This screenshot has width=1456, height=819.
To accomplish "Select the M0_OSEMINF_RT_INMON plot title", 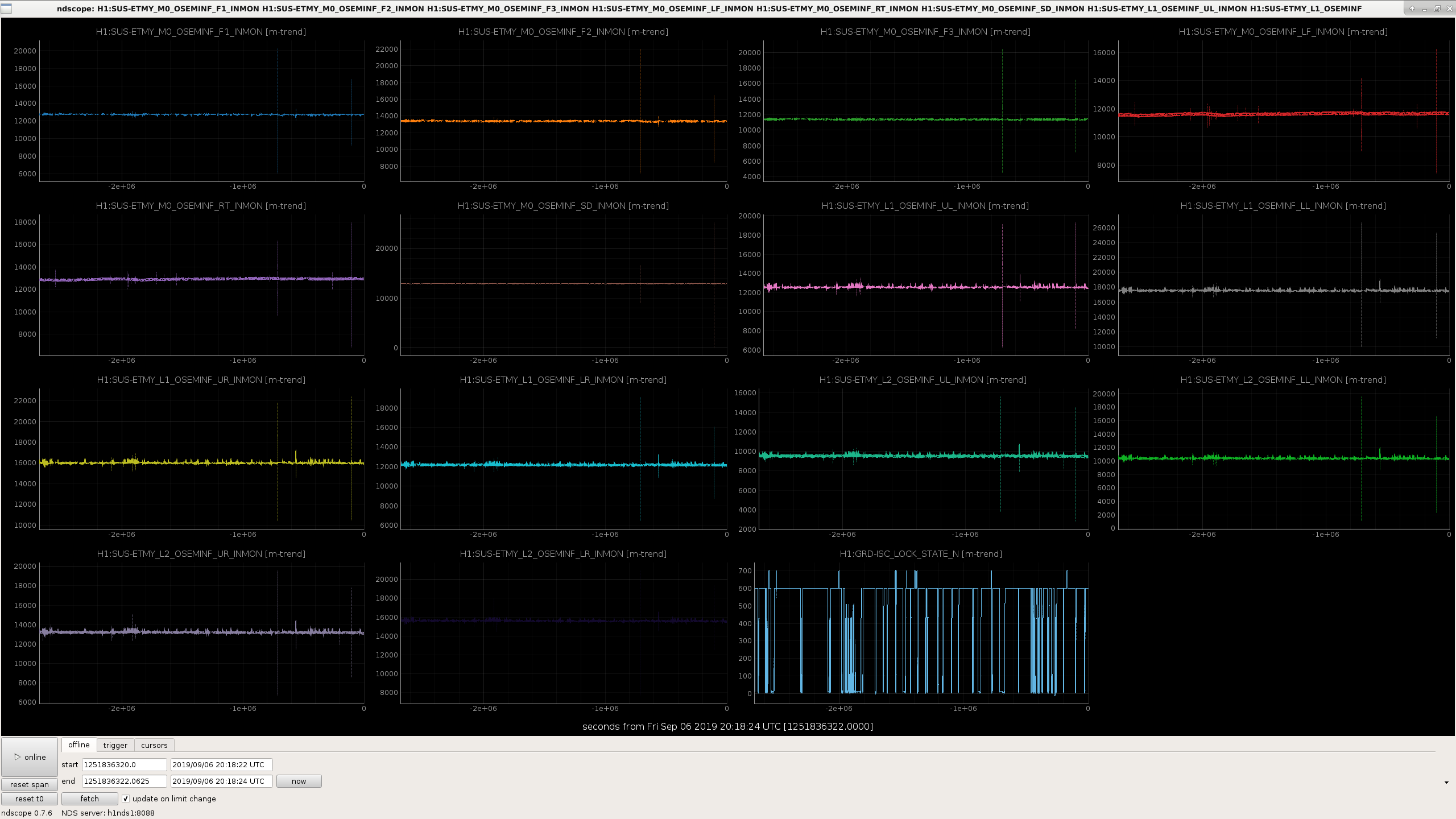I will coord(201,206).
